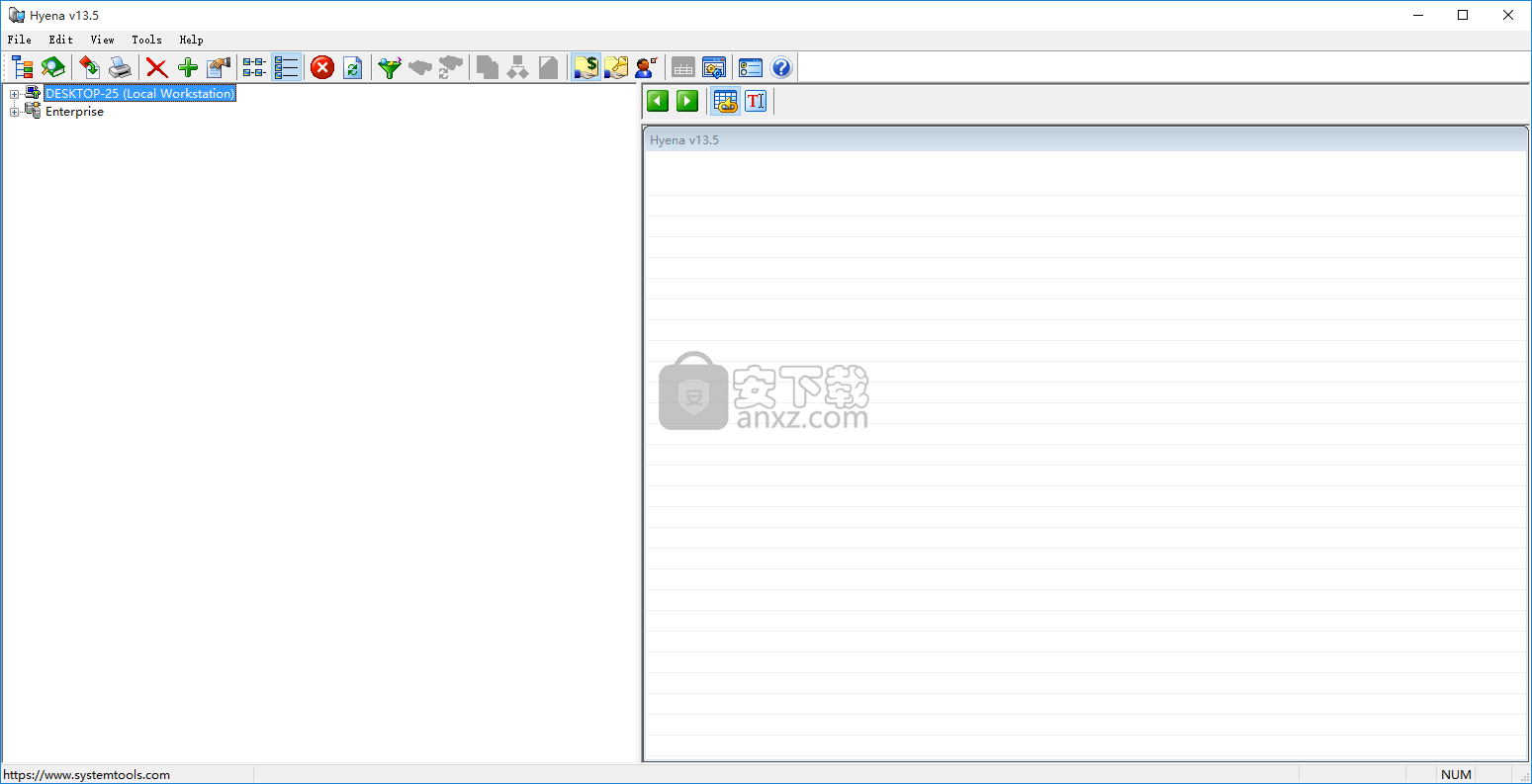Open the Help menu
The height and width of the screenshot is (784, 1532).
pyautogui.click(x=191, y=40)
